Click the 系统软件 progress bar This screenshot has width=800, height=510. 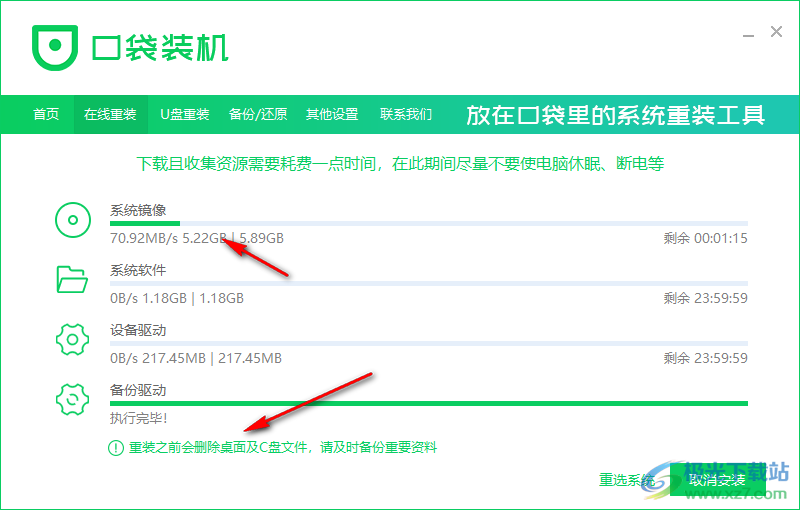click(x=429, y=284)
